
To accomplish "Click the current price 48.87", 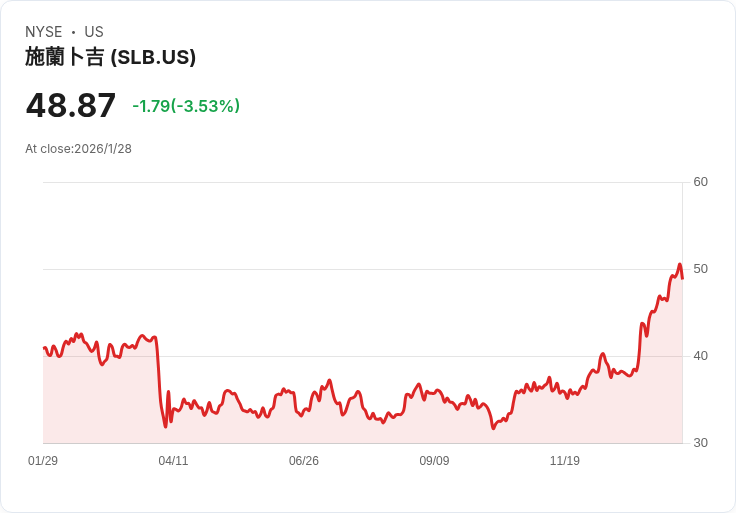I will (71, 105).
